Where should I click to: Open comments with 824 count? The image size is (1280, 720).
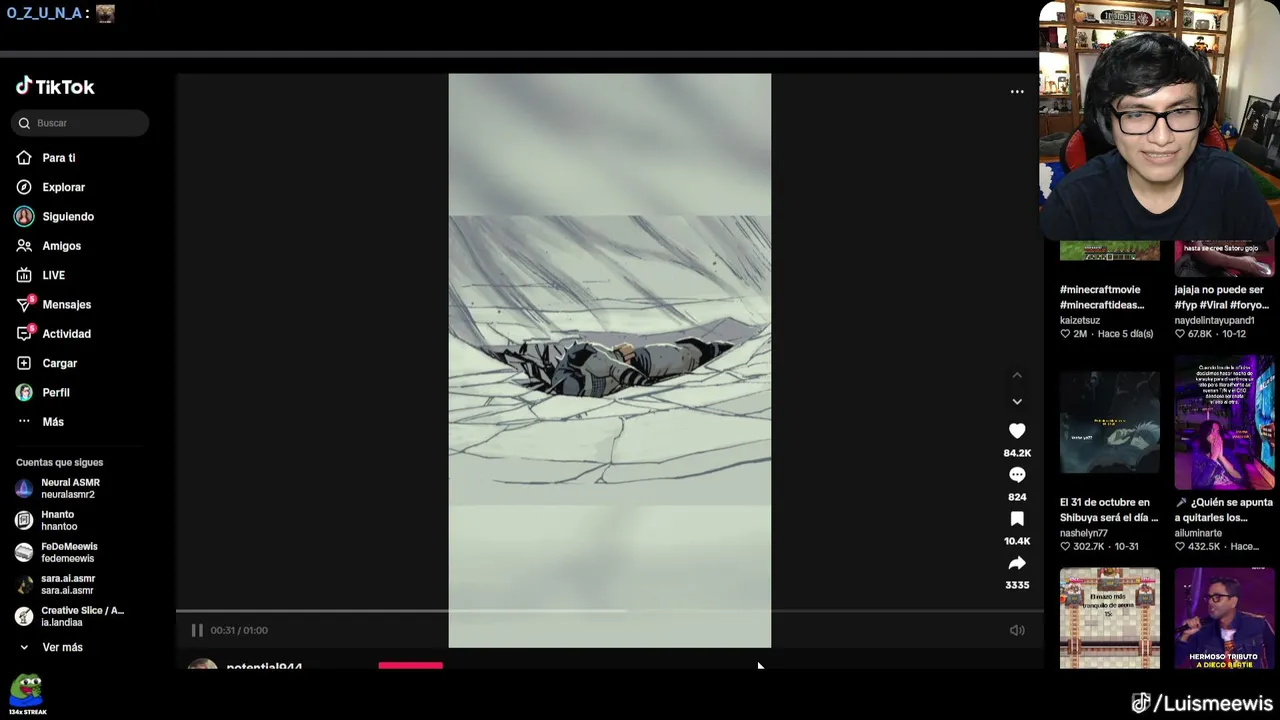[x=1017, y=475]
